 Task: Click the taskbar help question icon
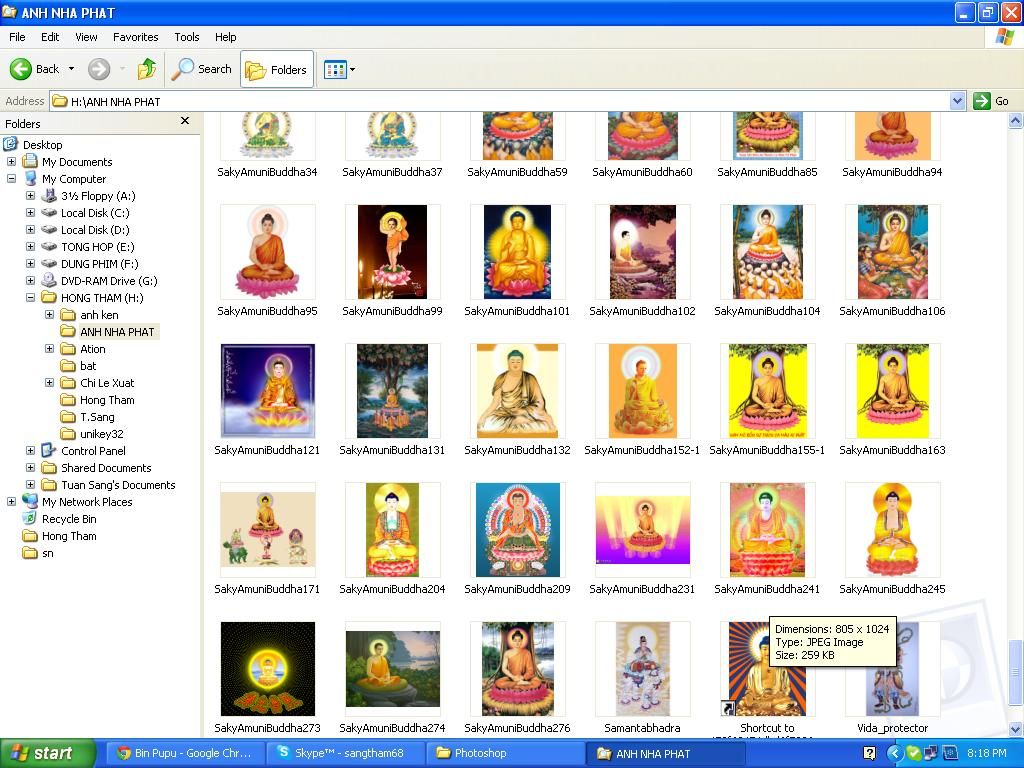(x=869, y=754)
